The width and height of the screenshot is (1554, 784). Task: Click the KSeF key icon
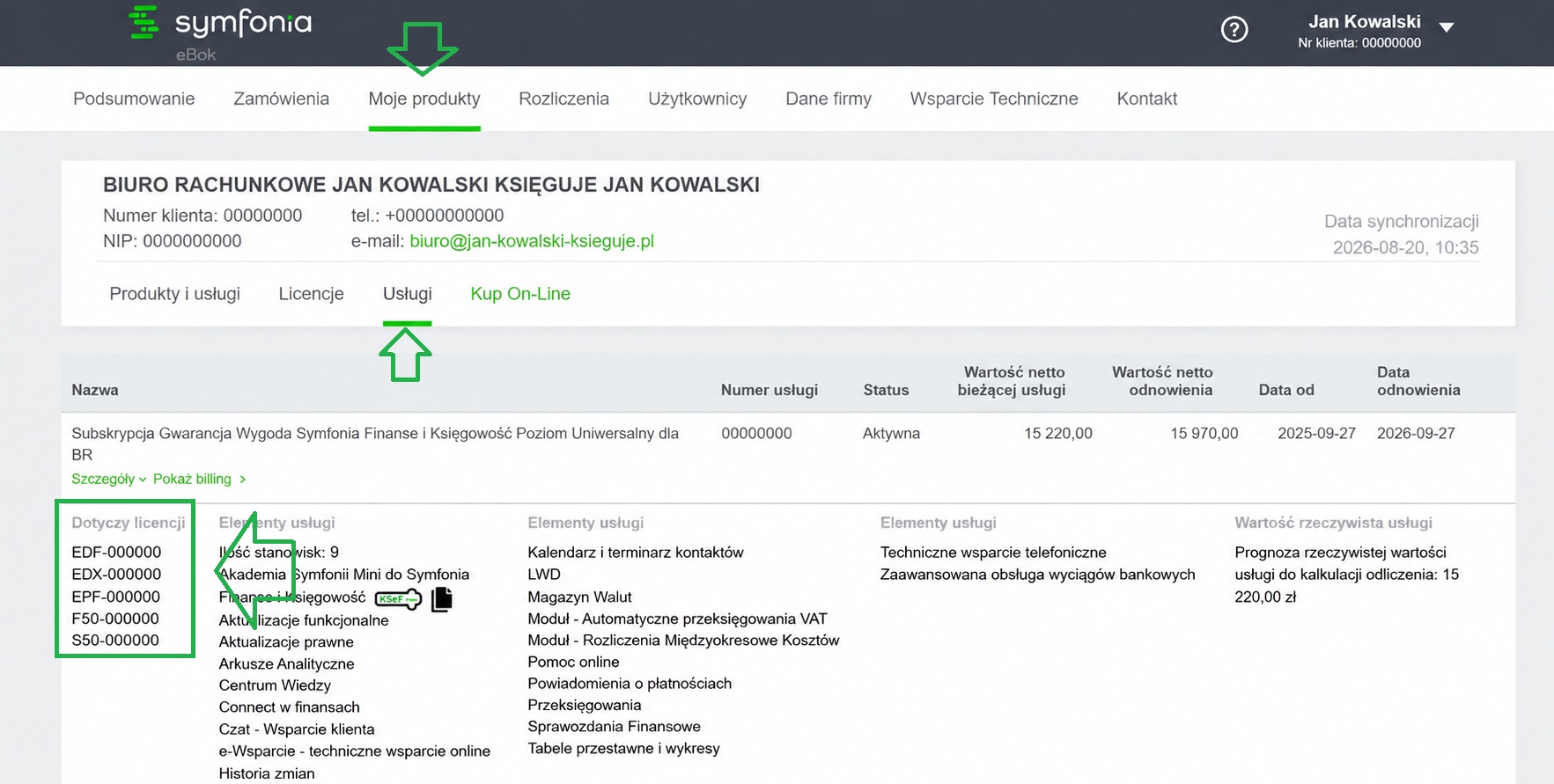(398, 599)
